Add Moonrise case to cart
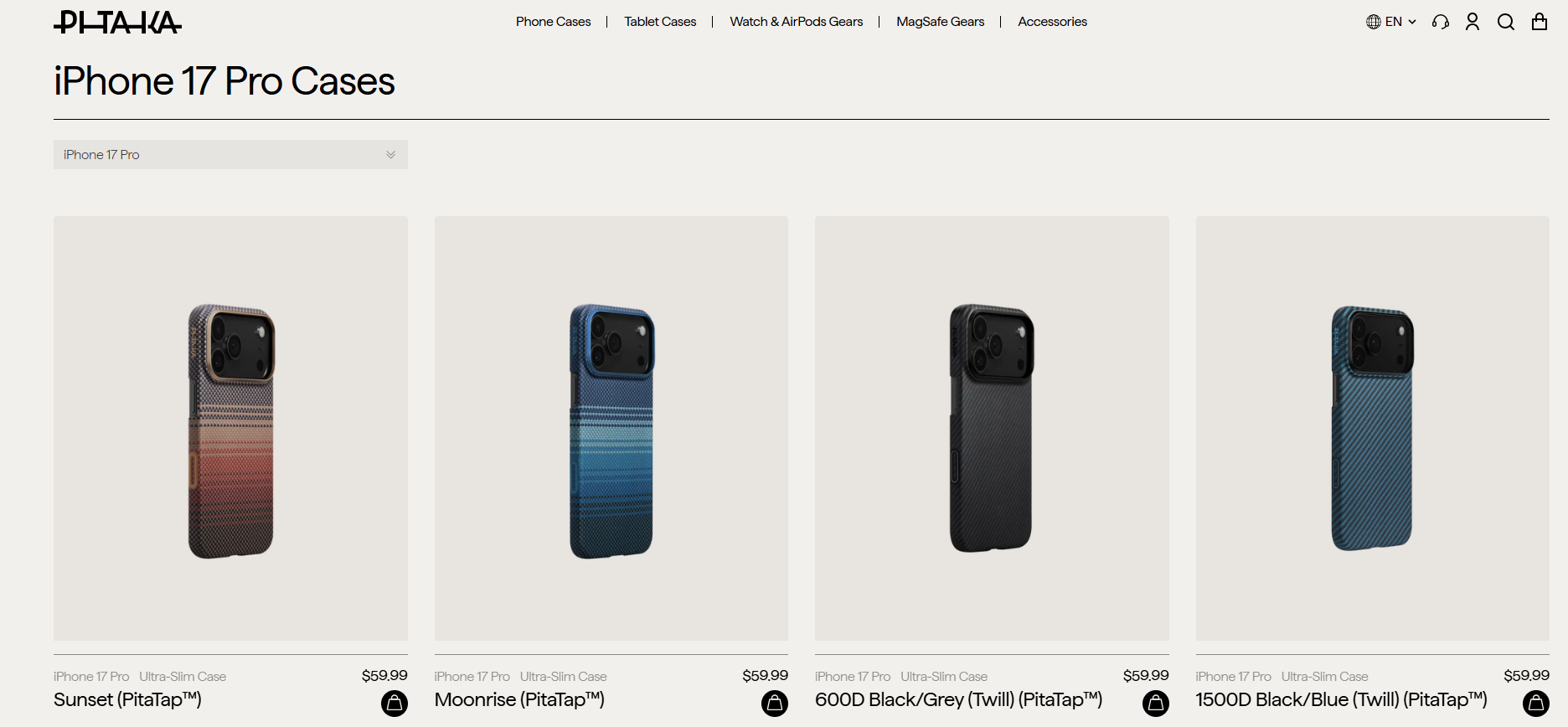 [x=775, y=703]
